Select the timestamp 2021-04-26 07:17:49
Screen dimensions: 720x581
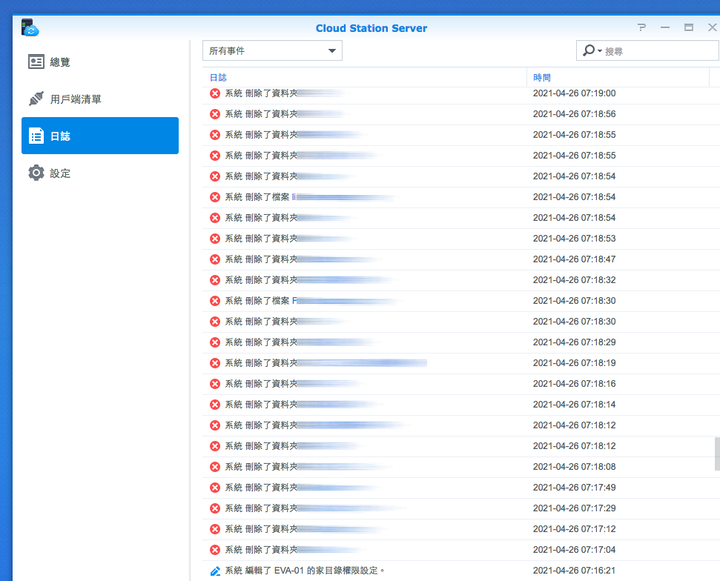[574, 487]
